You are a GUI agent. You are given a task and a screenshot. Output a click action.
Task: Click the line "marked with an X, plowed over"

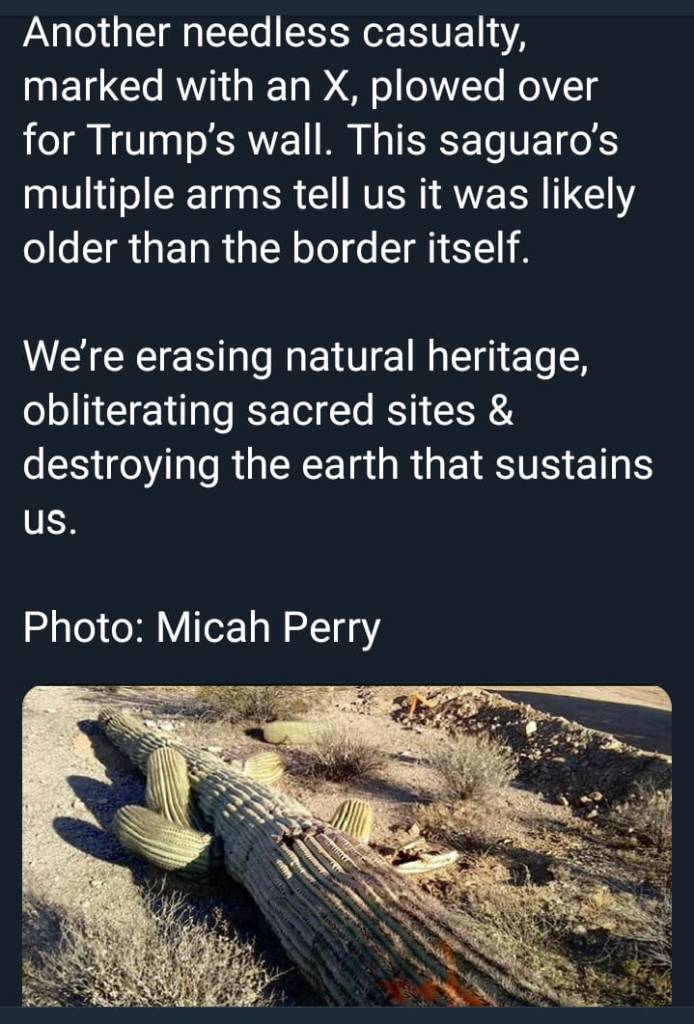309,88
